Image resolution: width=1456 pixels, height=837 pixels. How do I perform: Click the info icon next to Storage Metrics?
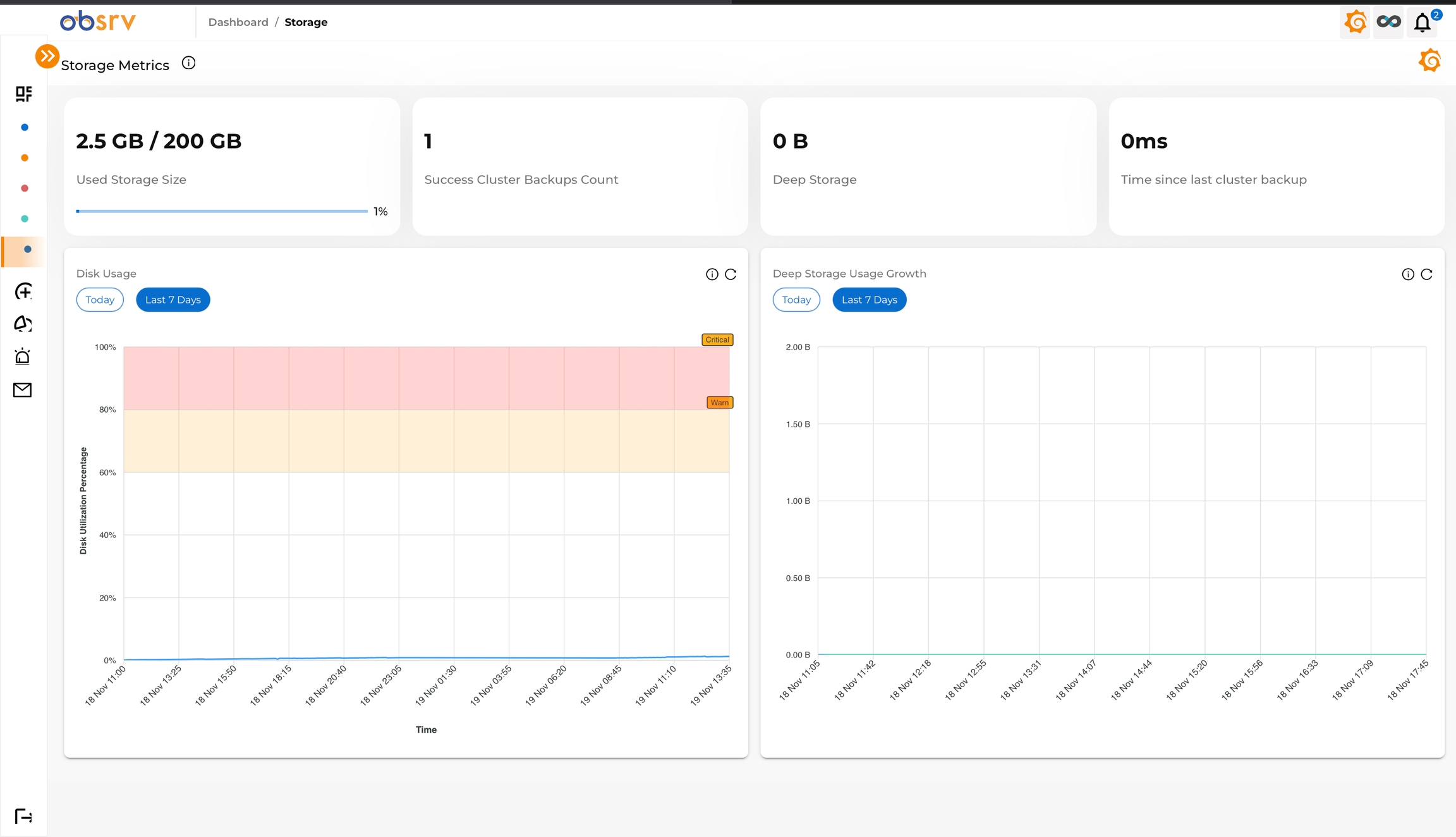coord(188,63)
